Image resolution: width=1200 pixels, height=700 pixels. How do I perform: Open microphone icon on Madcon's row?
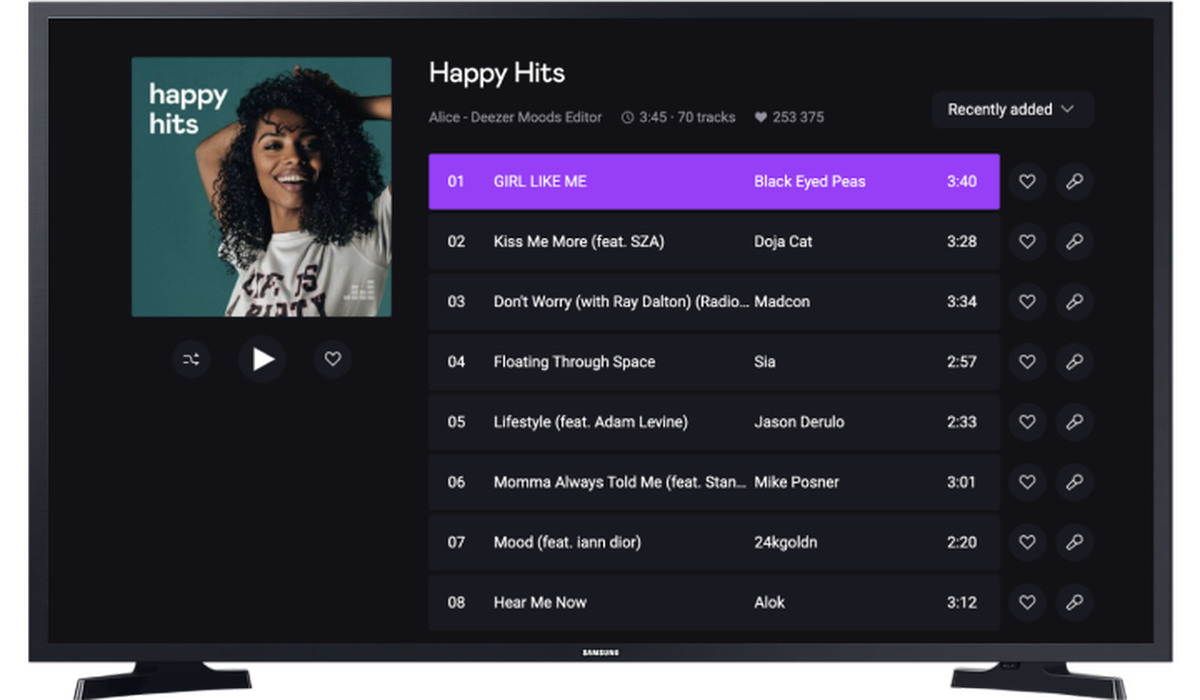tap(1074, 302)
